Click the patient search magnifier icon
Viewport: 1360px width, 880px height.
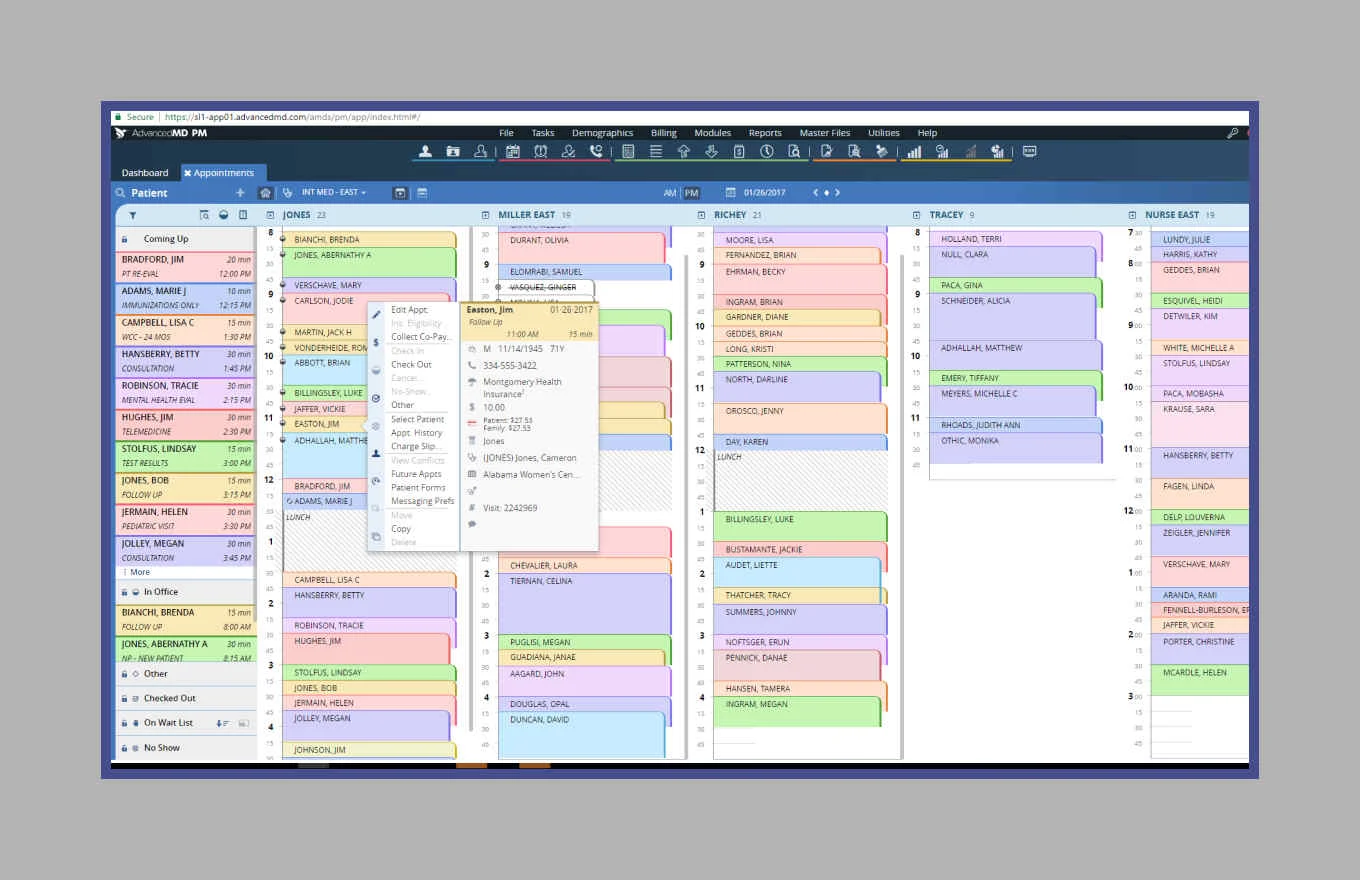click(121, 193)
